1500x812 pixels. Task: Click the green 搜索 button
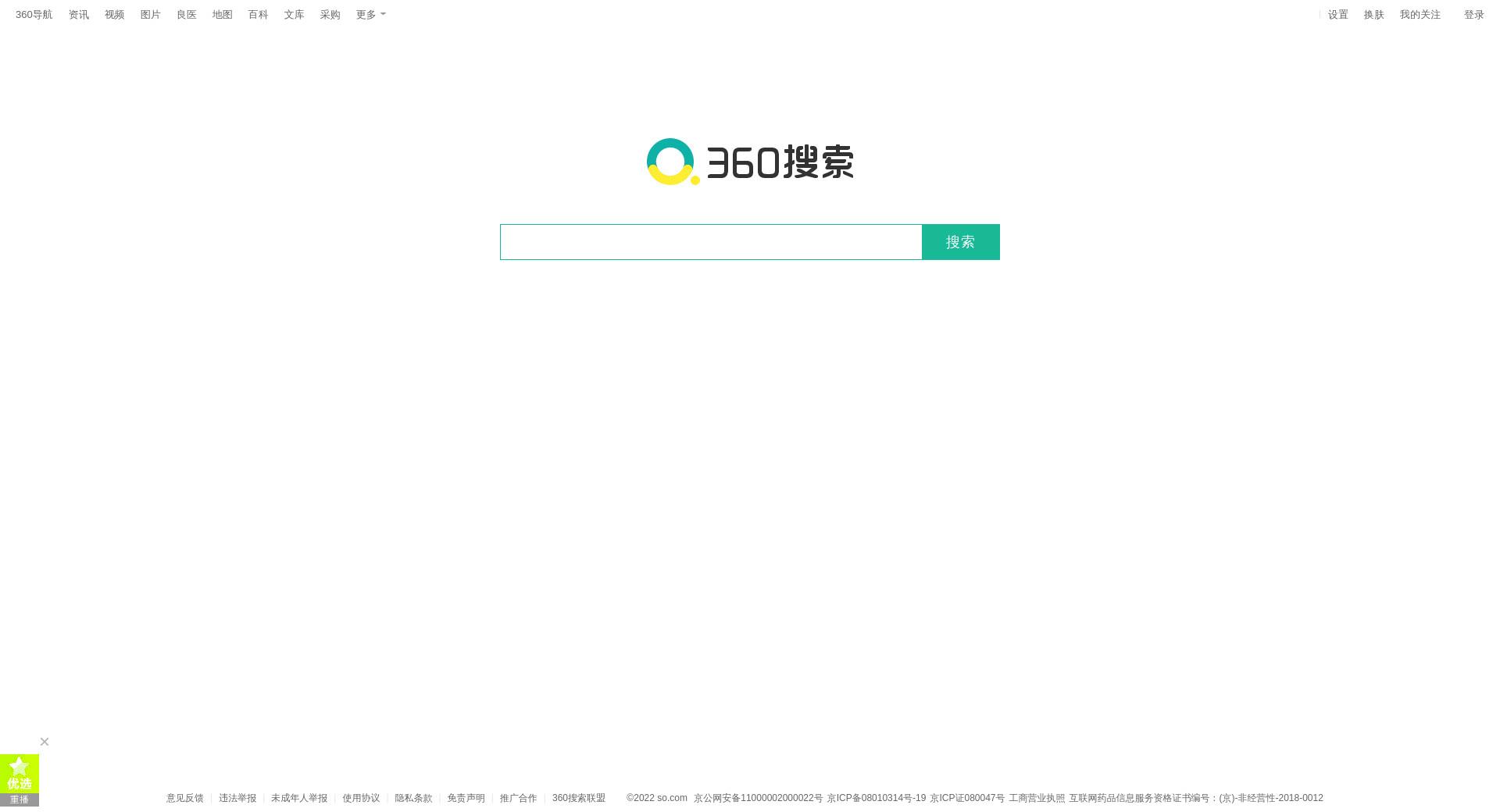pos(961,242)
